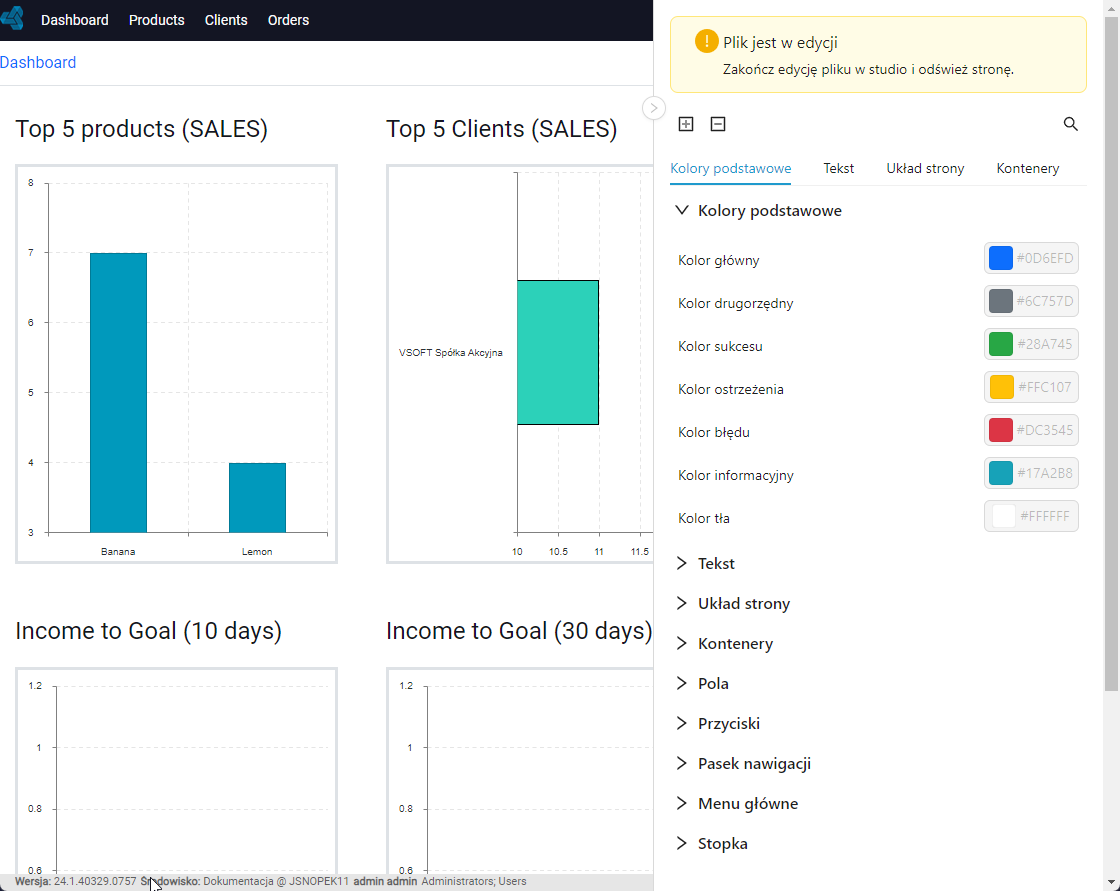Open Orders in top navbar

(289, 20)
